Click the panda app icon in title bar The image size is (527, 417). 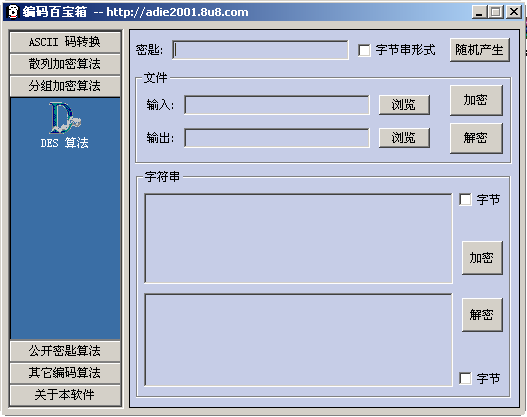pos(13,12)
